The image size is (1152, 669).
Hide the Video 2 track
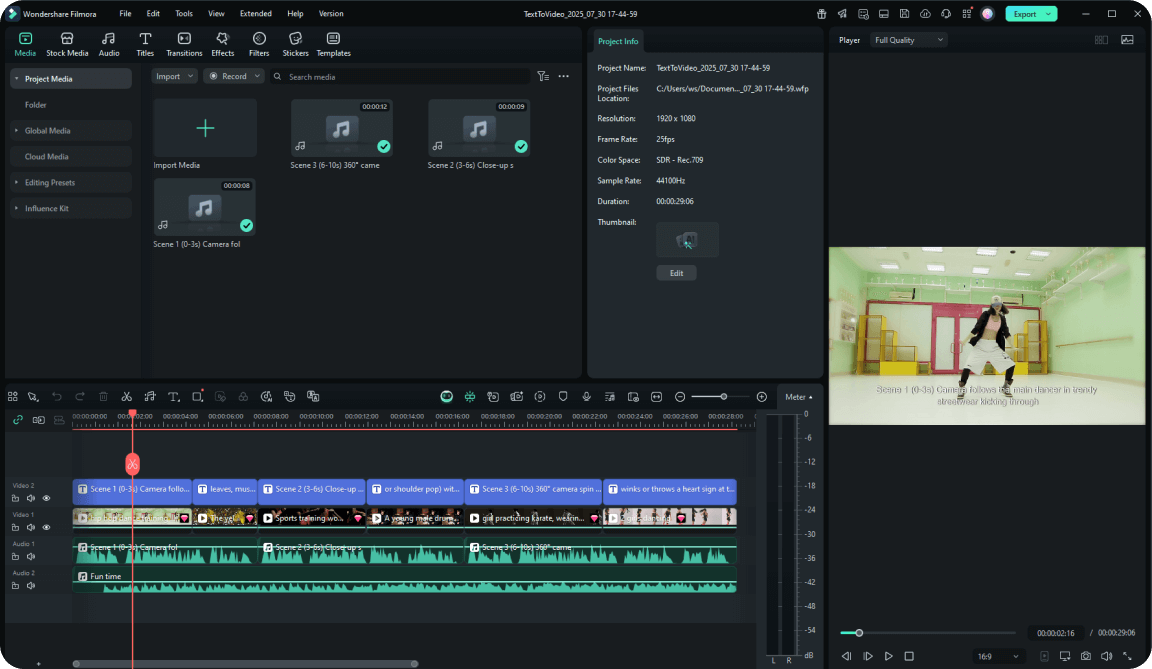pyautogui.click(x=46, y=498)
